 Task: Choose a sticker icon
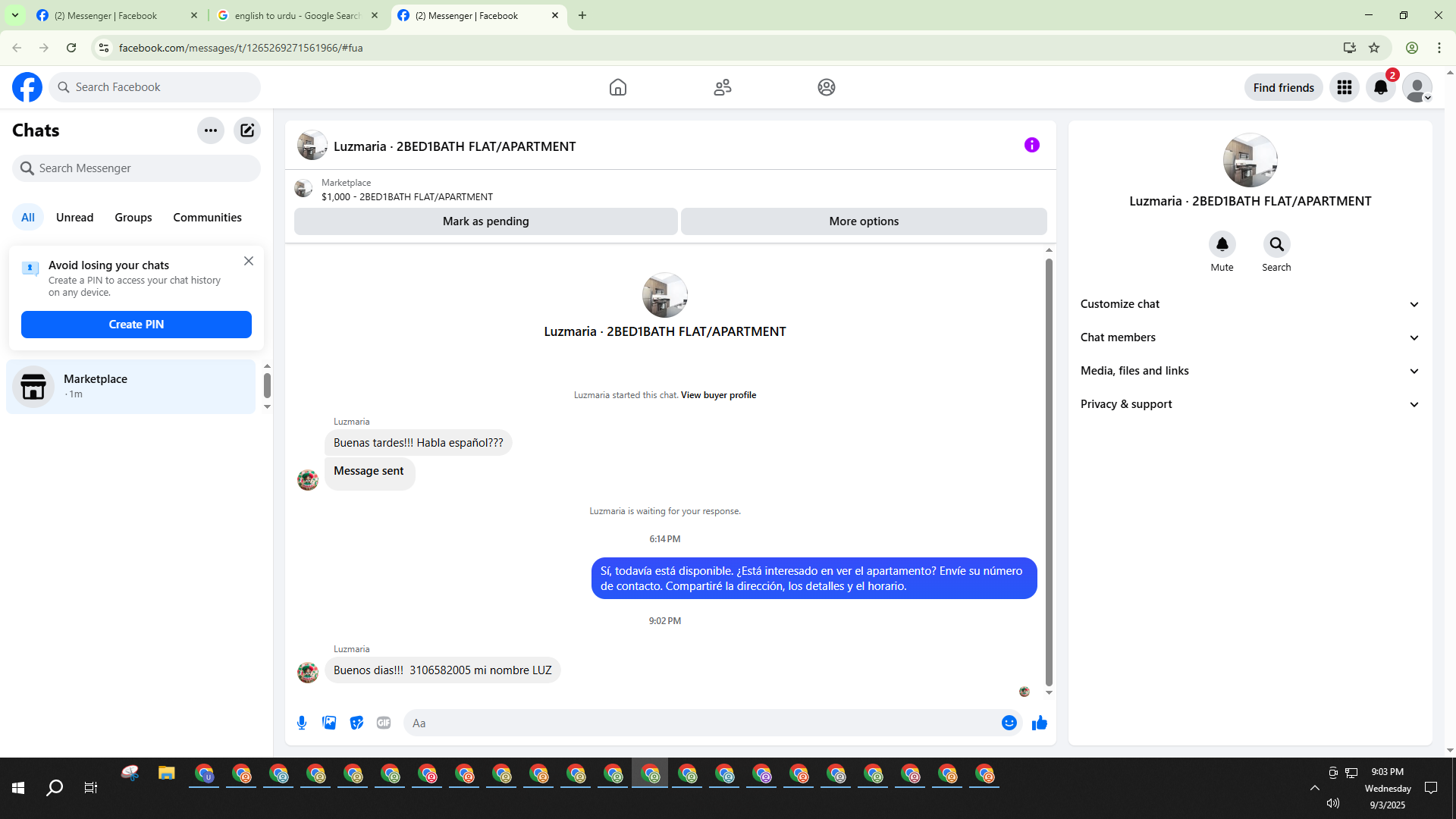[x=356, y=723]
